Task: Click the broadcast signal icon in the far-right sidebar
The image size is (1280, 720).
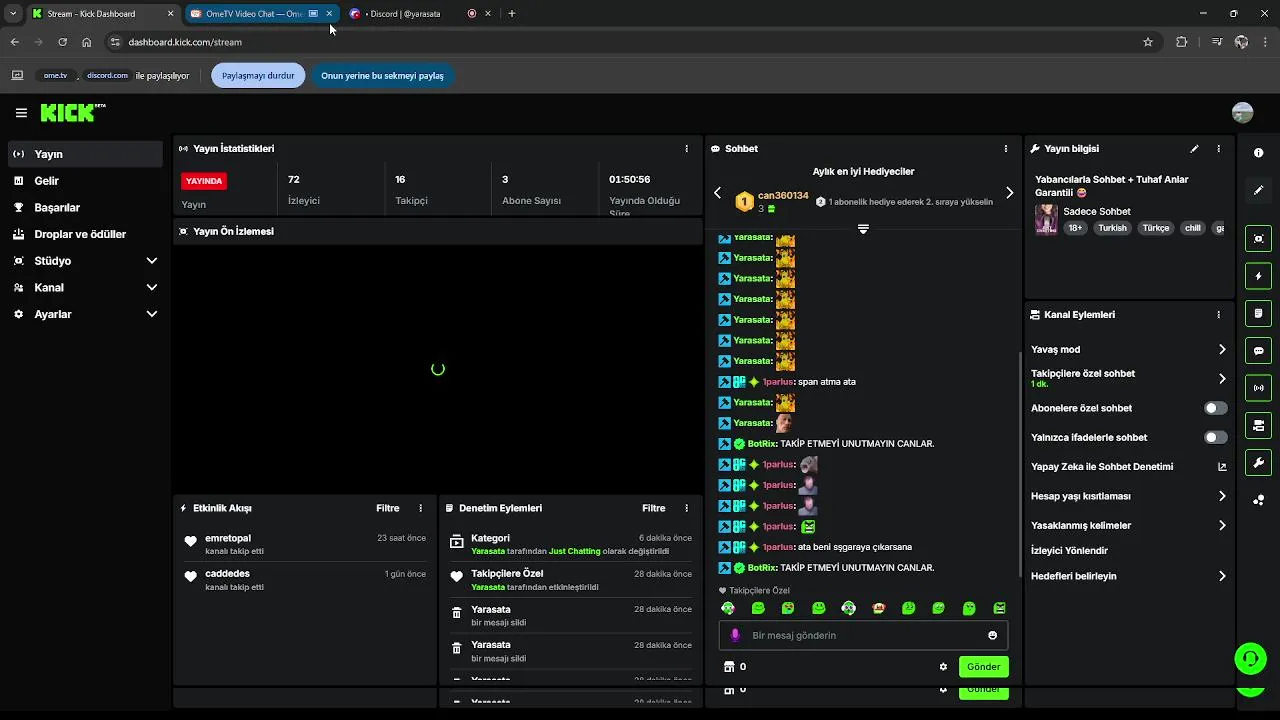Action: [1258, 388]
